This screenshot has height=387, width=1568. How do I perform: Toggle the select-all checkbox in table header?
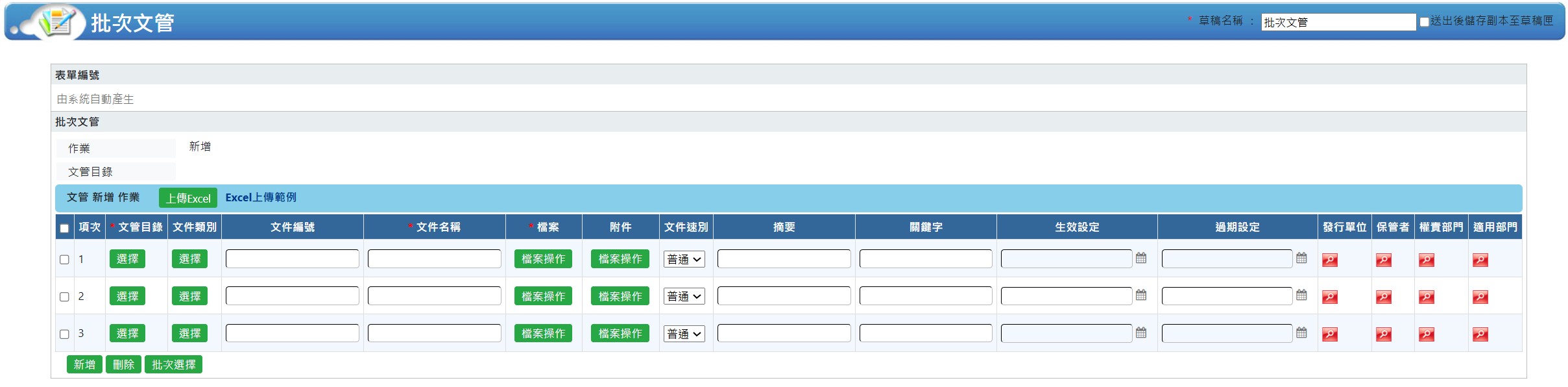pyautogui.click(x=64, y=228)
